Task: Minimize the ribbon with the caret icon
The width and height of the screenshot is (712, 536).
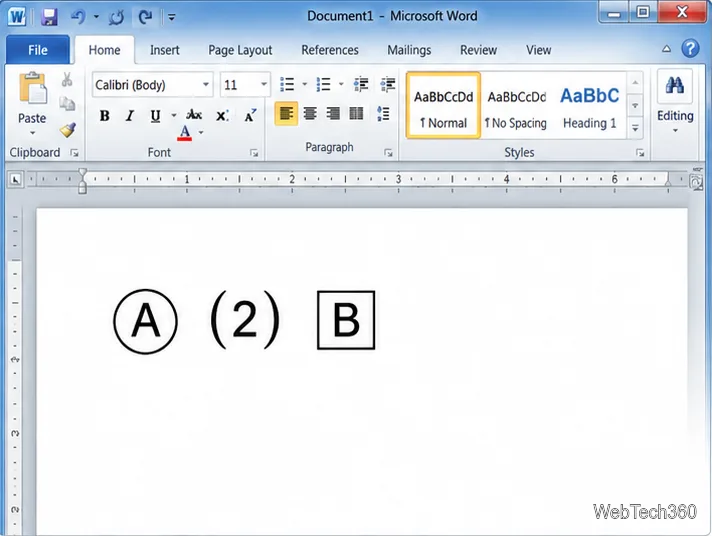Action: tap(666, 49)
